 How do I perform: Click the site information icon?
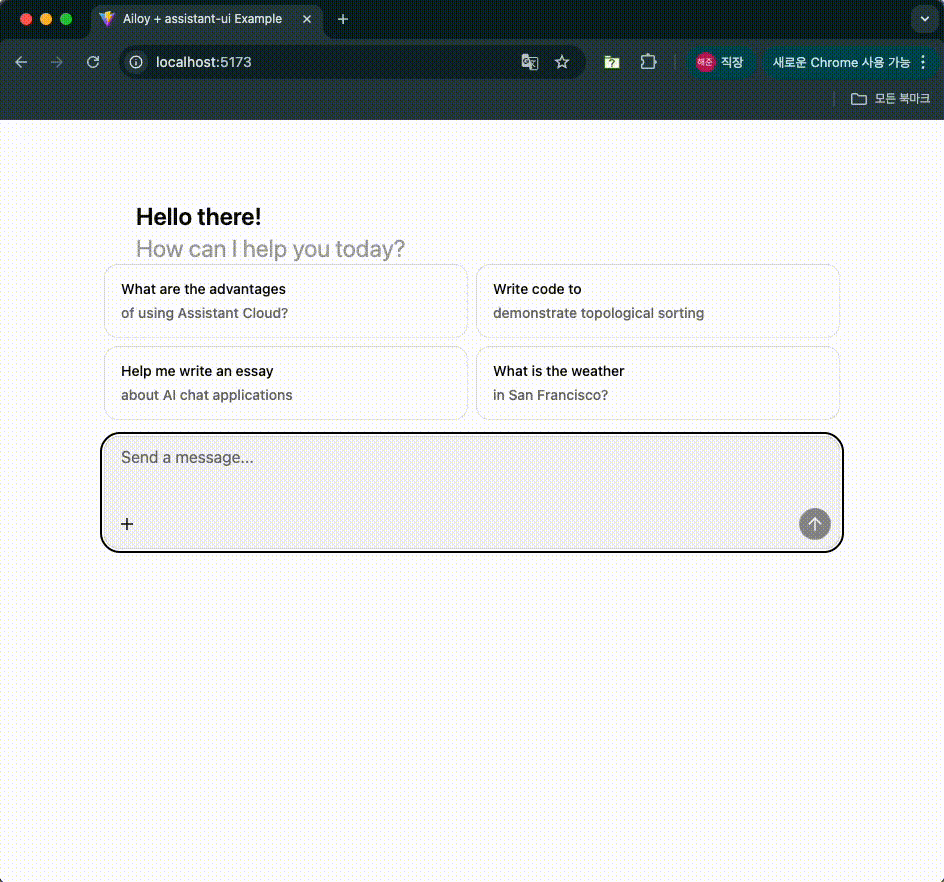(137, 62)
